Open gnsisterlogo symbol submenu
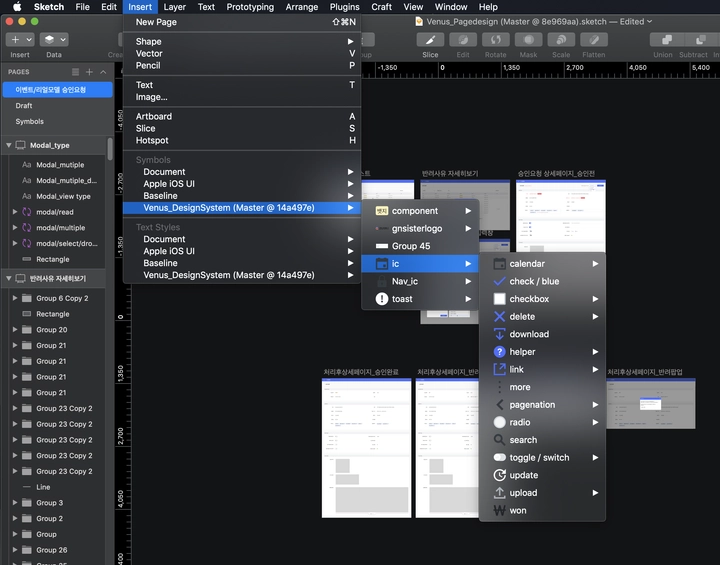 (420, 228)
